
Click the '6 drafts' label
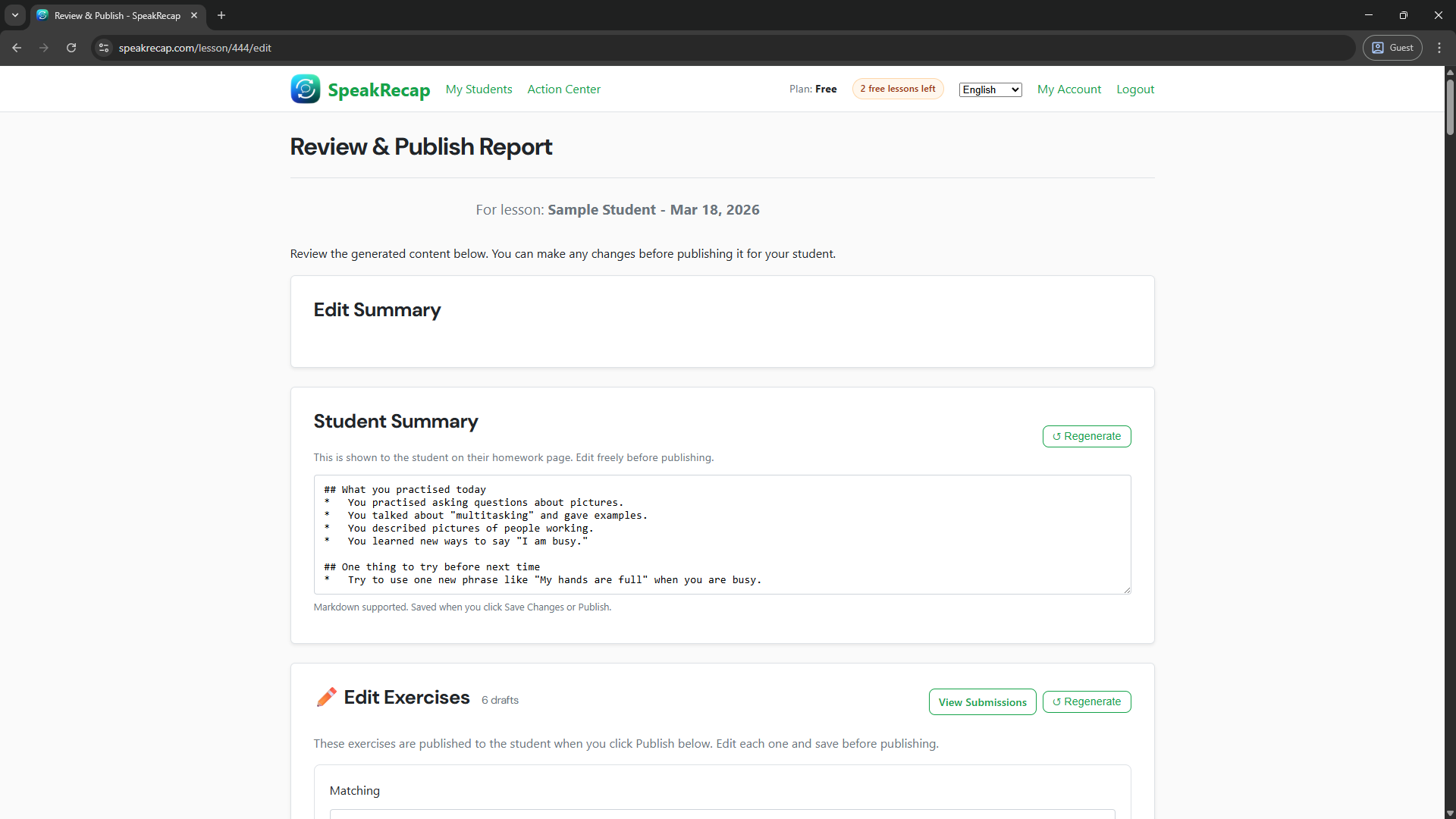500,700
